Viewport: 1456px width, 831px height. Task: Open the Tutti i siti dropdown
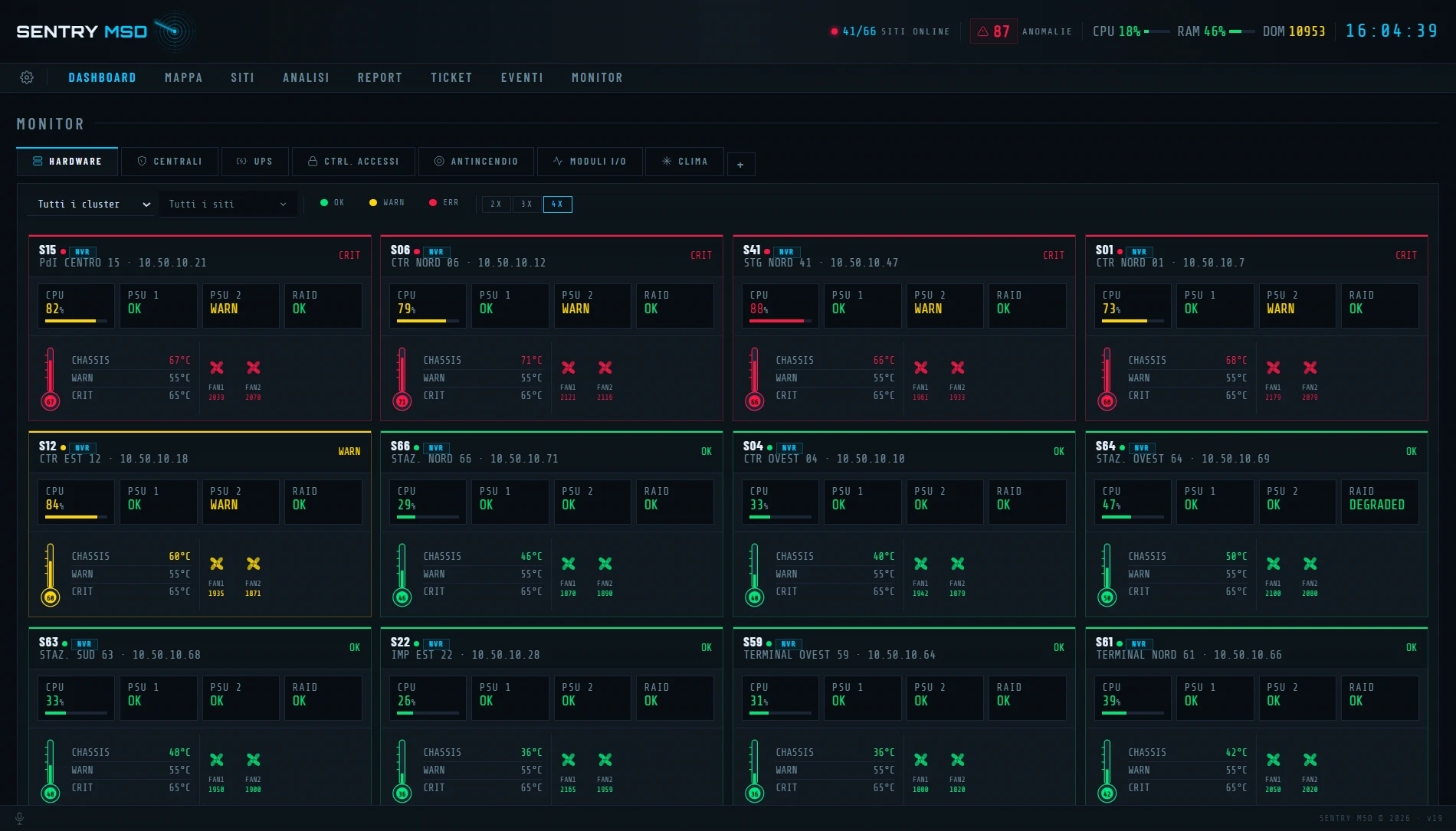[228, 204]
